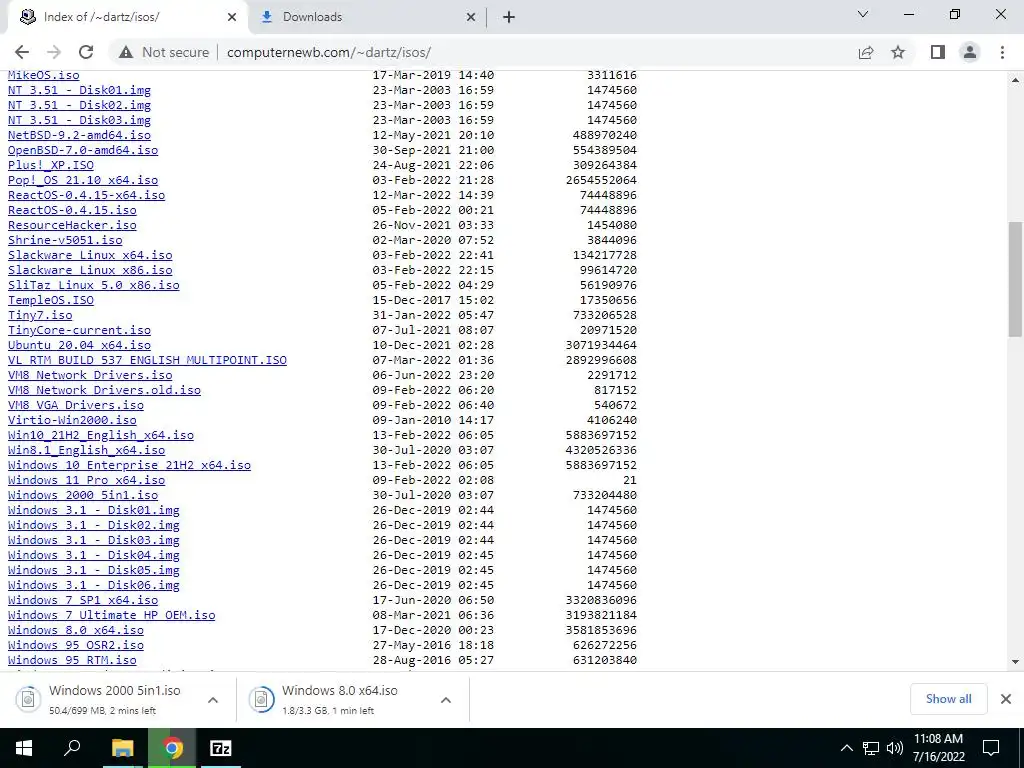Switch to the Downloads tab

tap(369, 17)
